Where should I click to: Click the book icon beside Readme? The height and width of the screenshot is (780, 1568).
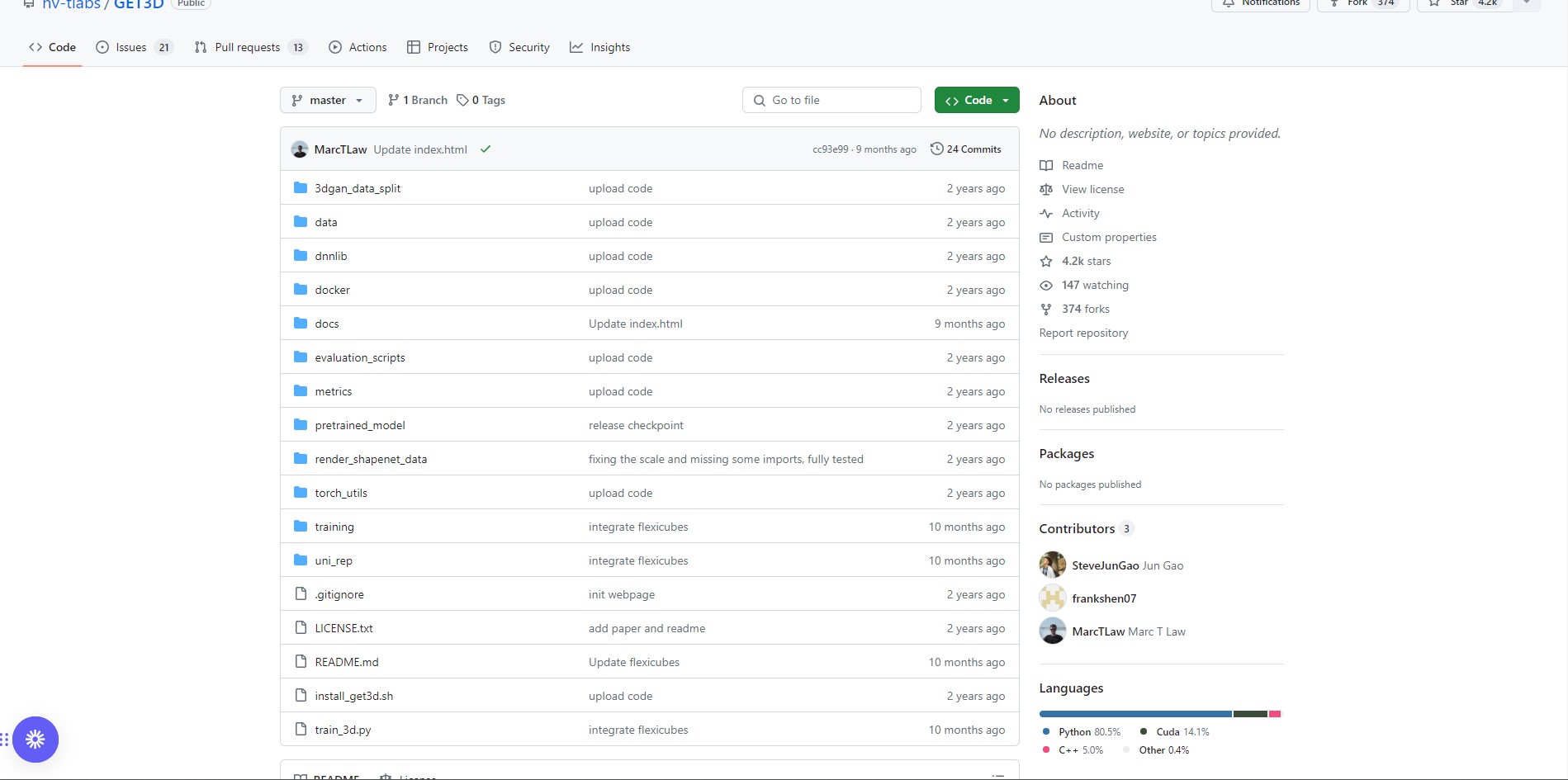click(x=1046, y=165)
